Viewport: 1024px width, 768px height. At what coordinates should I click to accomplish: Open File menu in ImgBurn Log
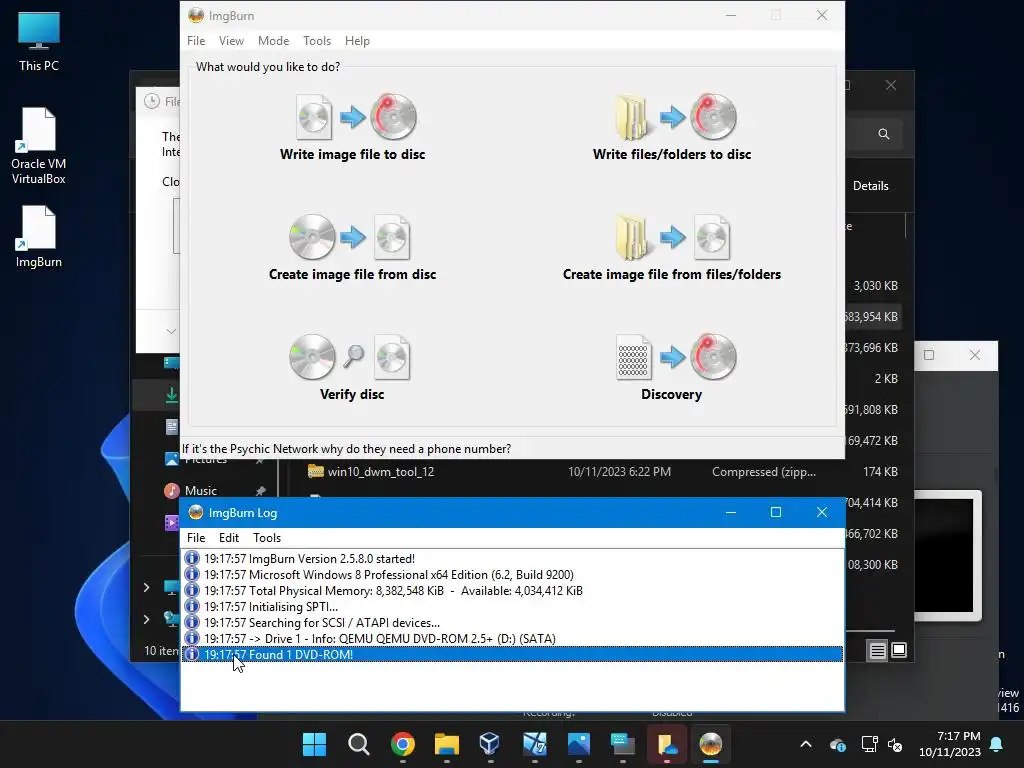point(196,537)
